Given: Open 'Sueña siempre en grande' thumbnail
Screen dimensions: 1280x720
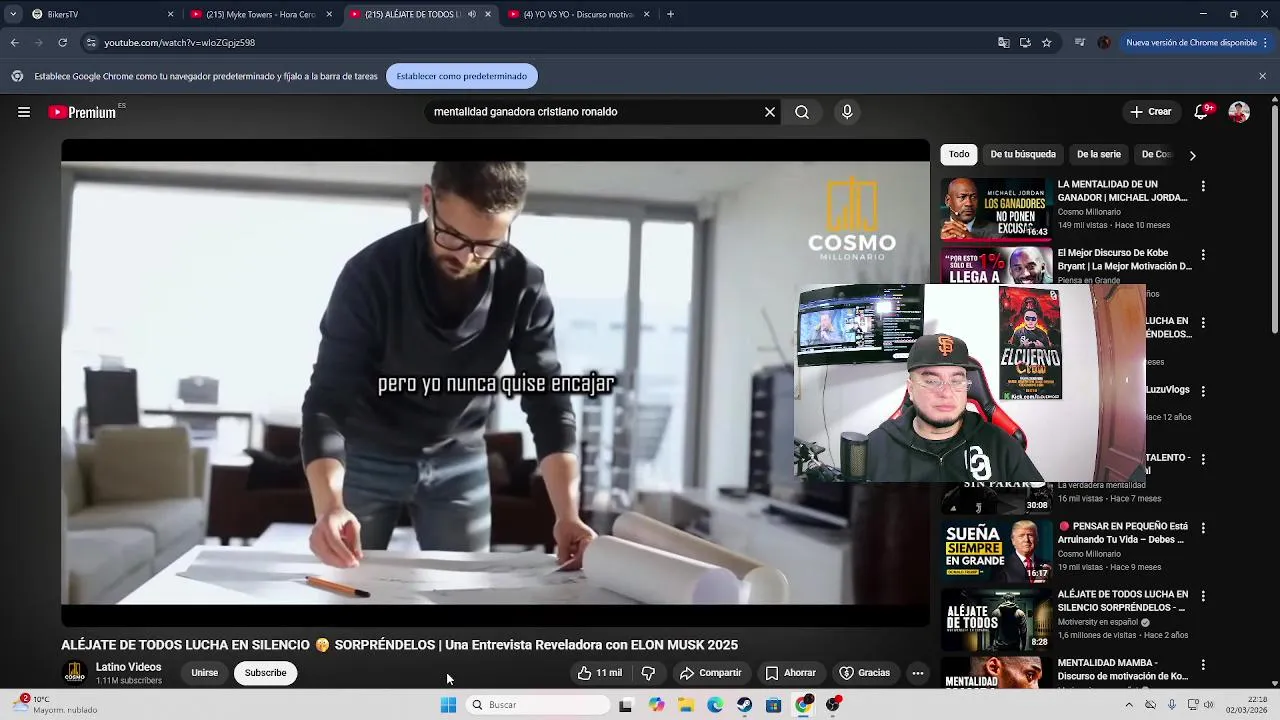Looking at the screenshot, I should pyautogui.click(x=996, y=551).
